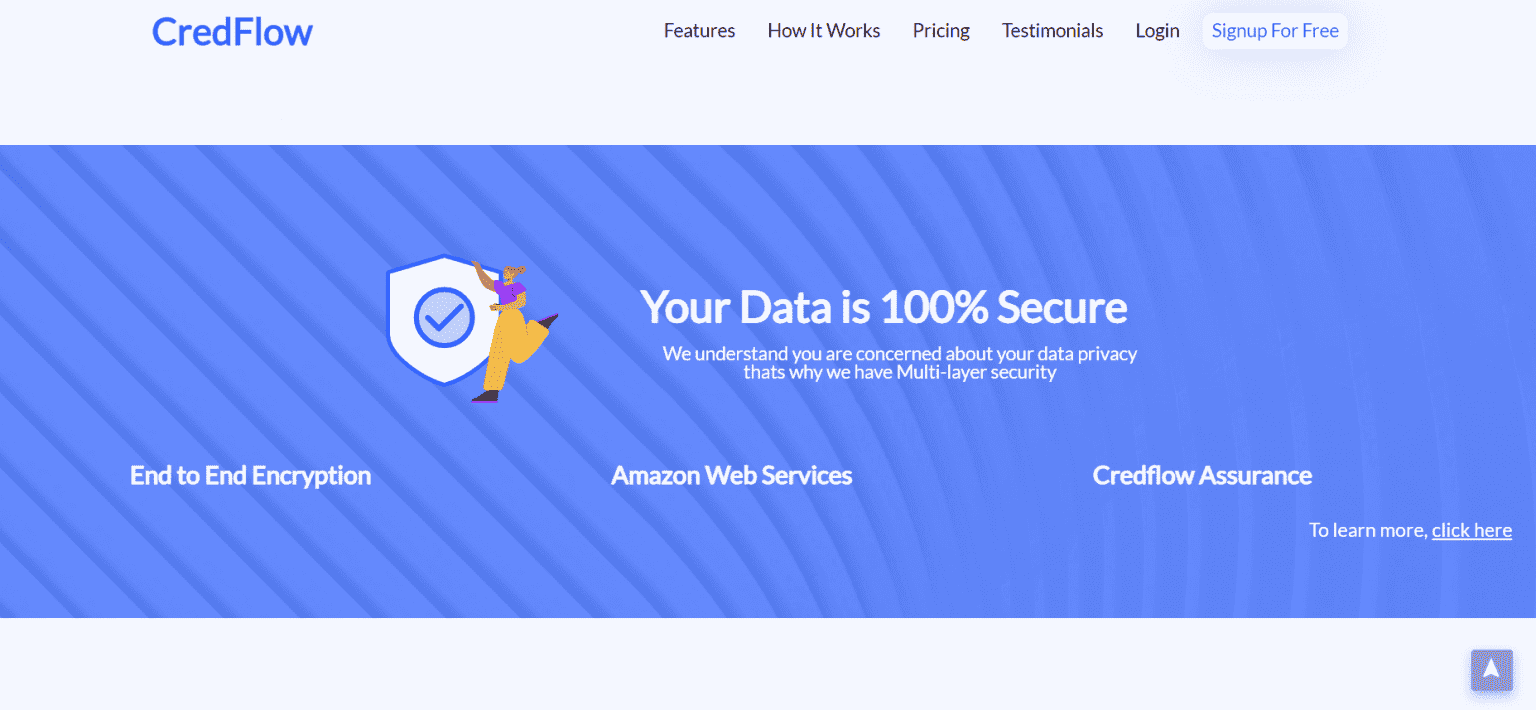The image size is (1536, 710).
Task: Click the CredFlow brand name in header
Action: (x=231, y=31)
